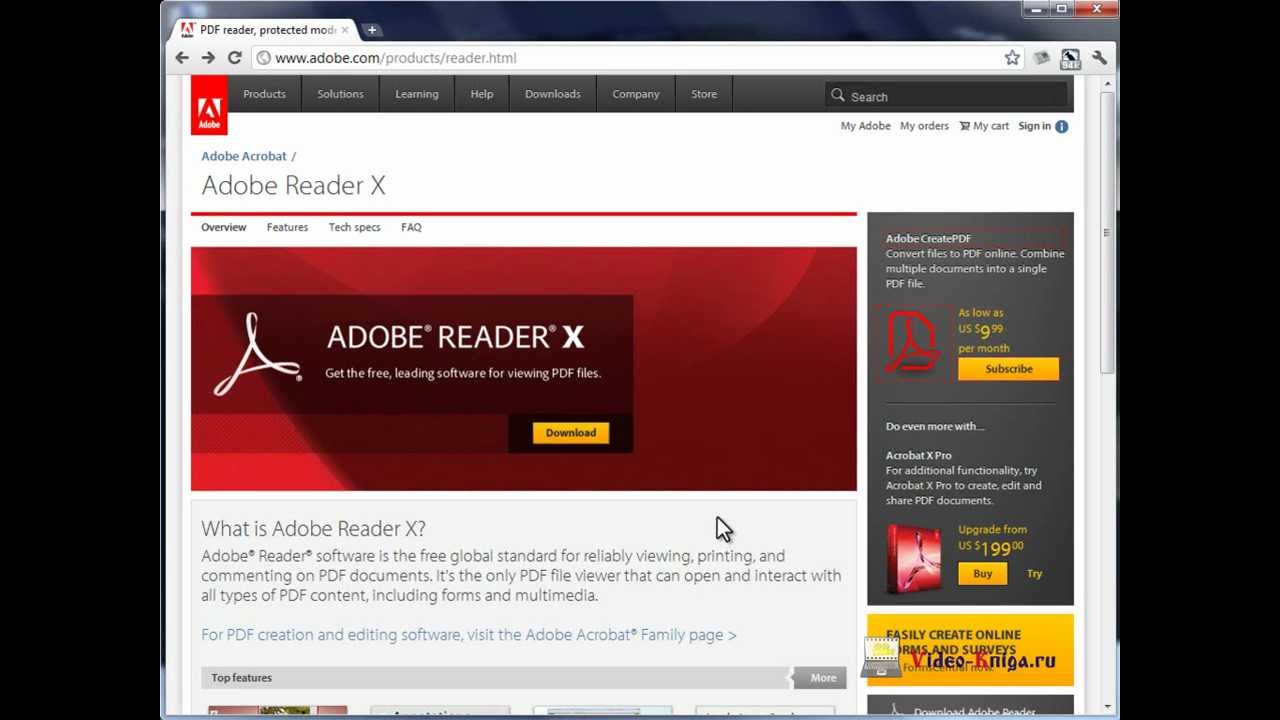The width and height of the screenshot is (1280, 720).
Task: Visit the Adobe Acrobat Family page link
Action: (x=469, y=635)
